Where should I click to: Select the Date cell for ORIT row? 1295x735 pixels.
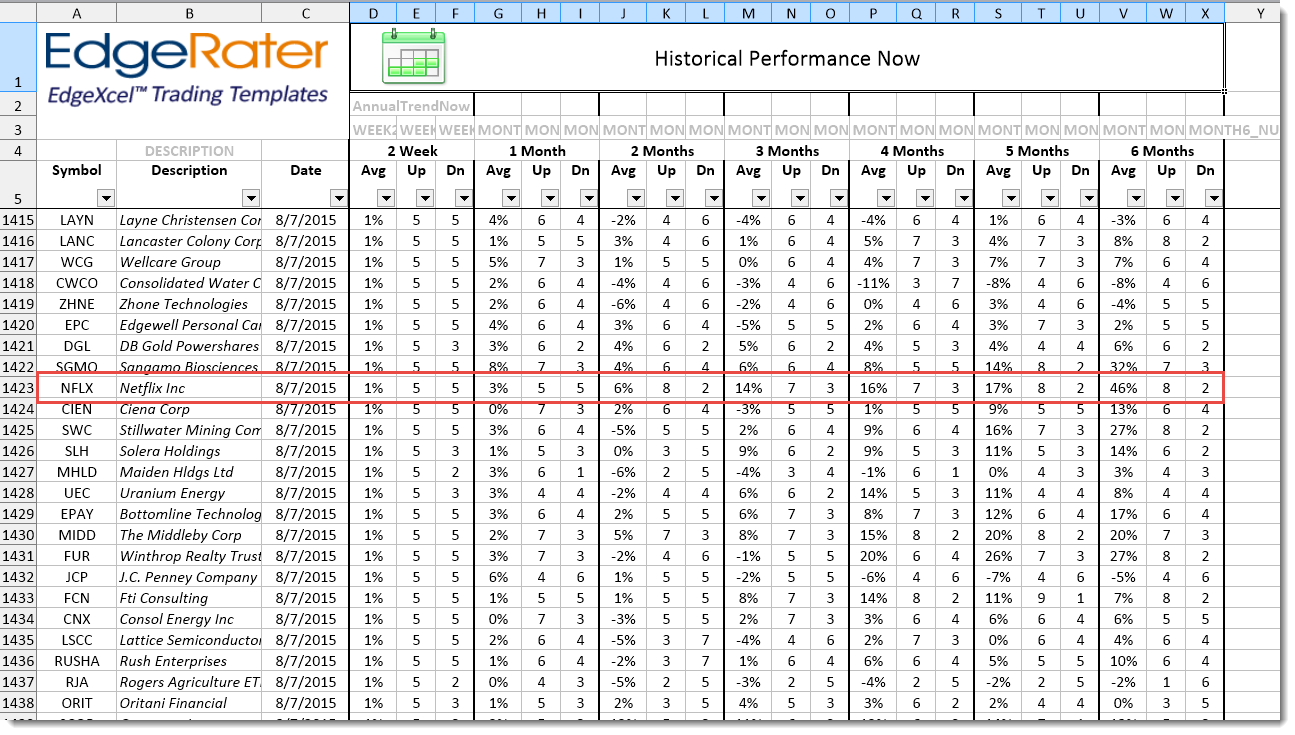pos(305,703)
